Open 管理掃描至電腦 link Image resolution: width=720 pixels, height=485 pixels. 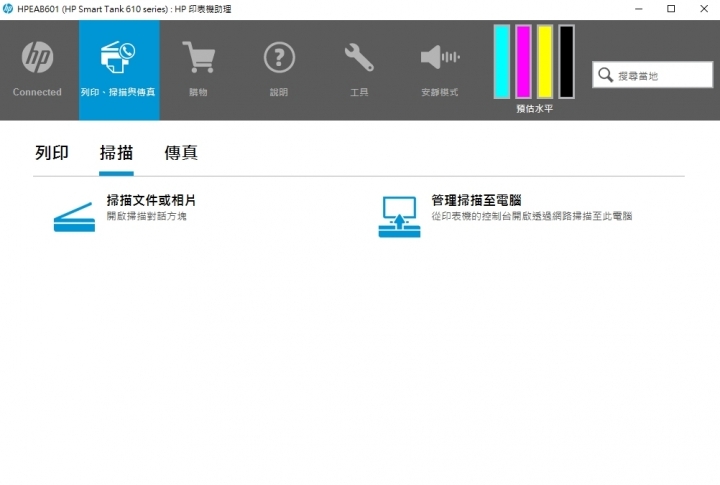(x=476, y=201)
